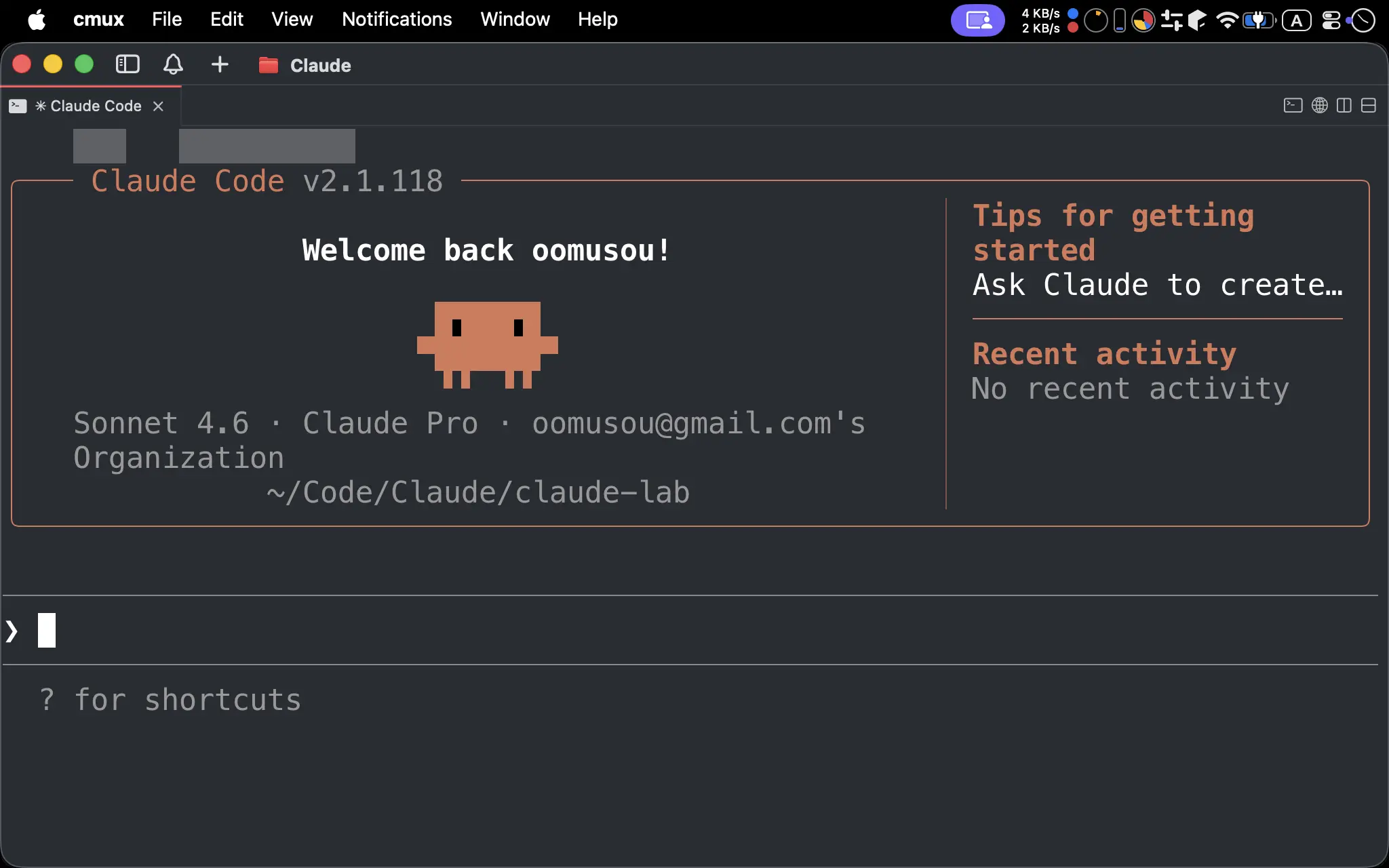Open a new terminal pane with the terminal icon
Screen dimensions: 1389x868
[x=1293, y=105]
